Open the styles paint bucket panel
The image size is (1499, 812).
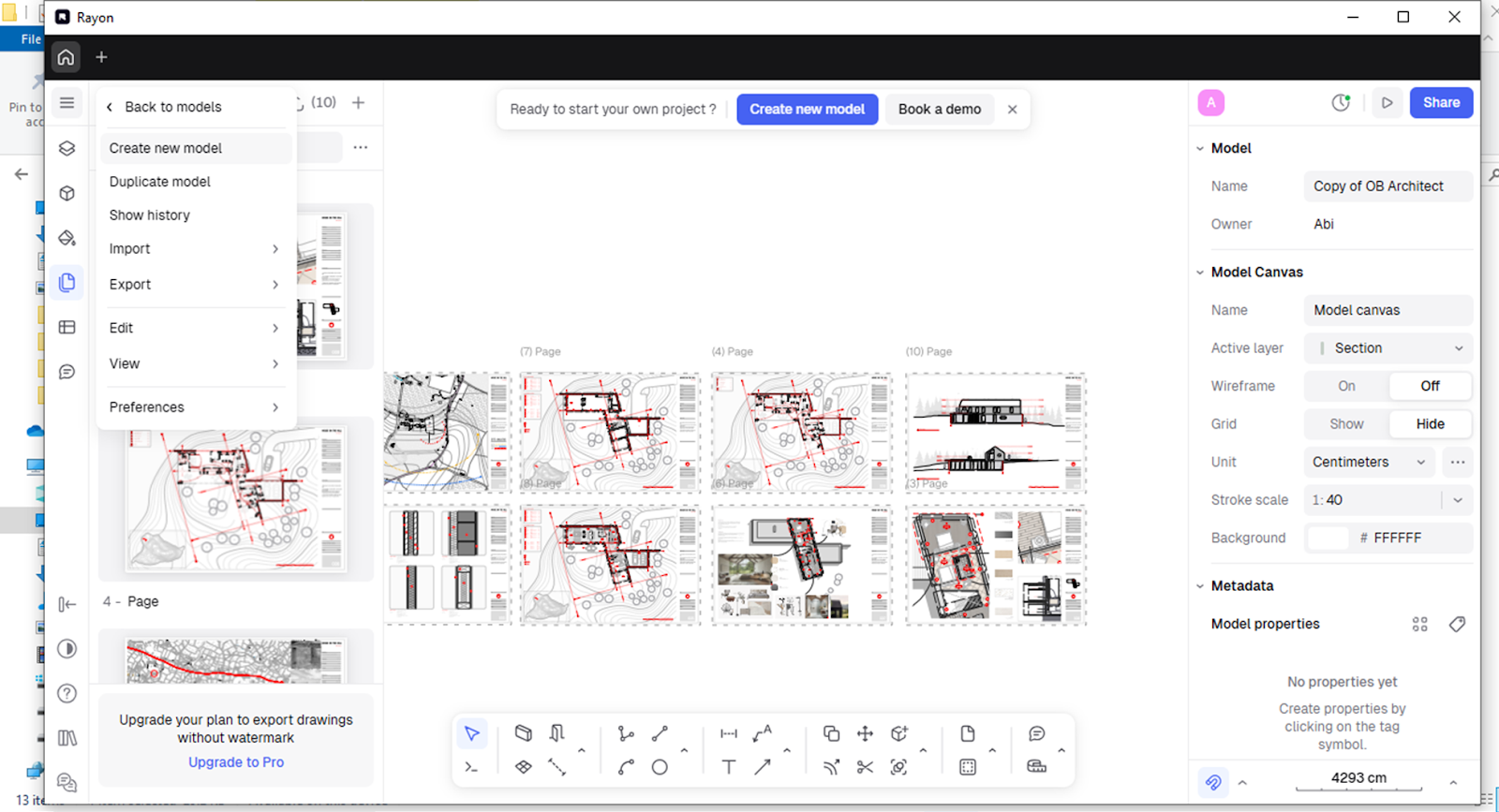67,238
